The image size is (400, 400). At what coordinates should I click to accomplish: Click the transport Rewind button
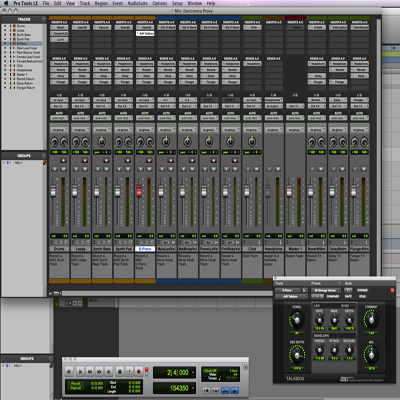[x=90, y=371]
